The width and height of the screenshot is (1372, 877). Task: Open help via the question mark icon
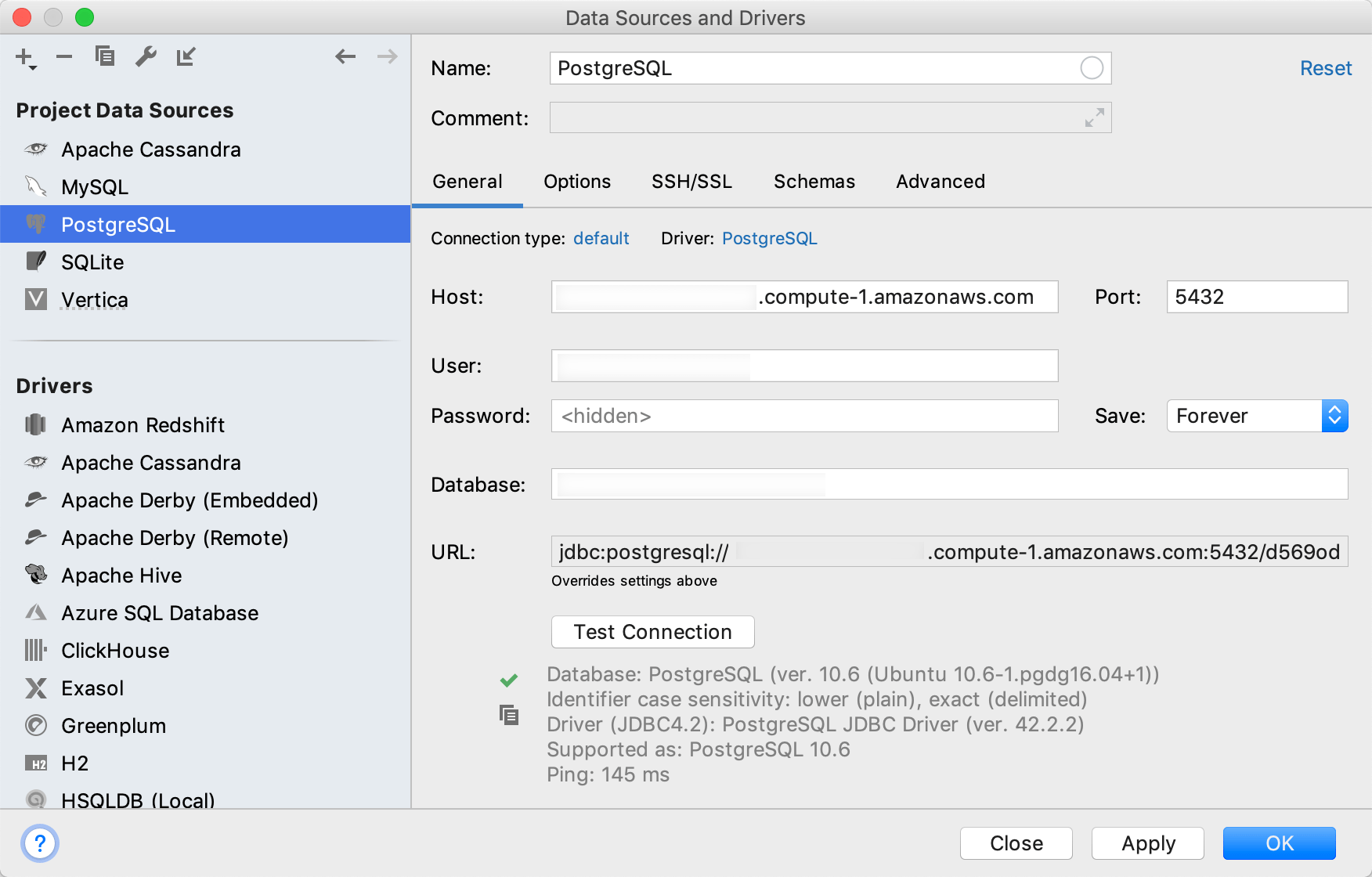[x=40, y=843]
